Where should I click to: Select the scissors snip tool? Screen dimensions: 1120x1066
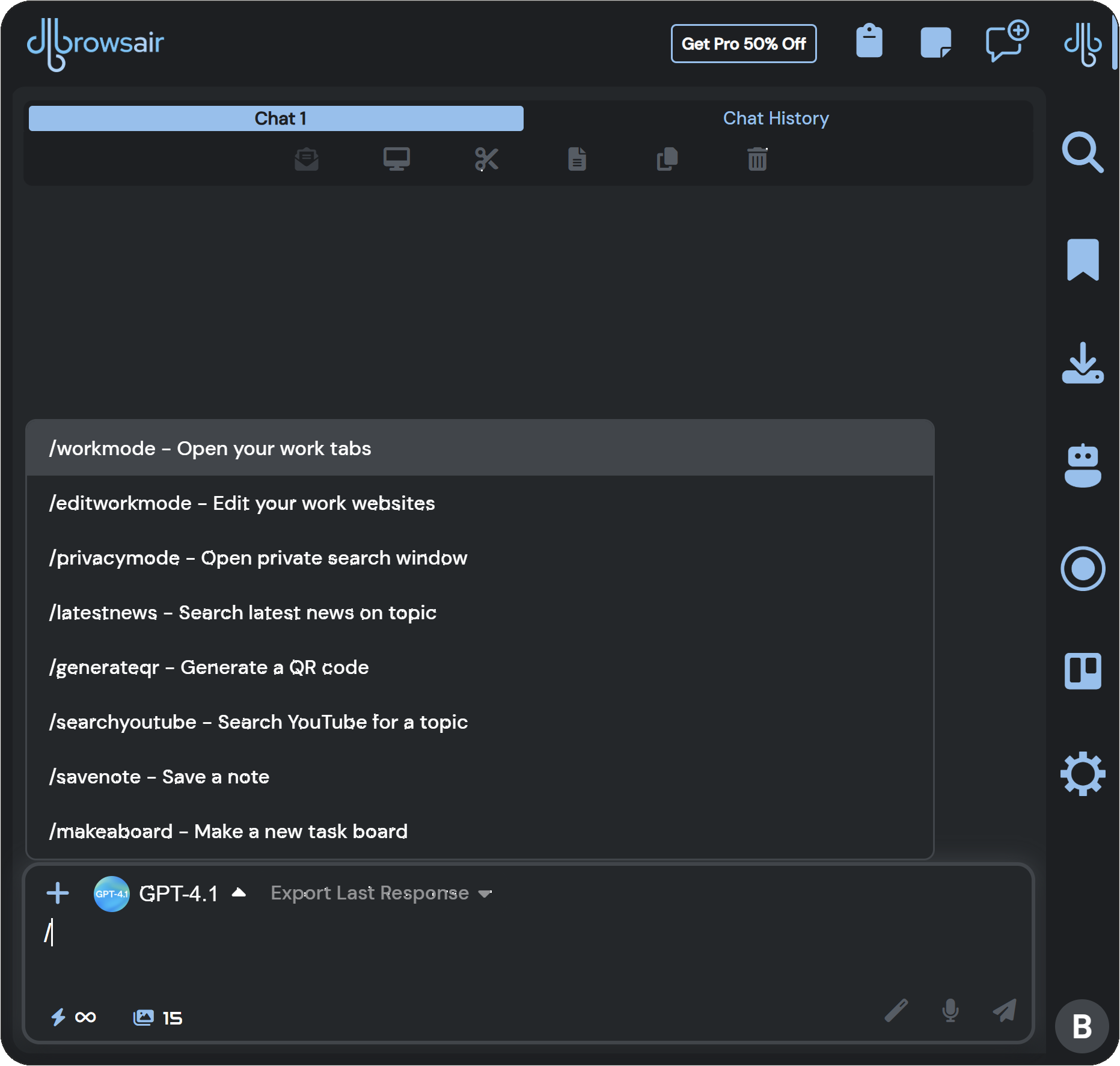(487, 159)
